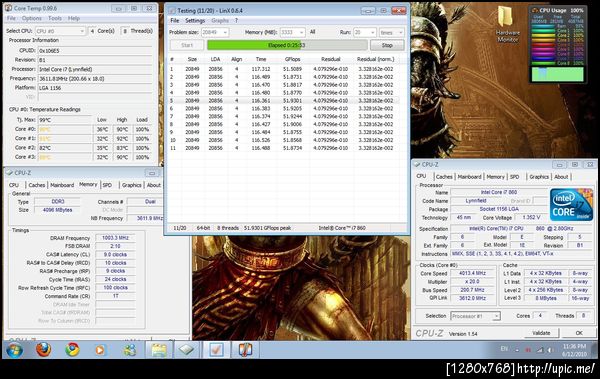The image size is (600, 379).
Task: Switch to Memory tab in right CPU-Z
Action: click(x=496, y=176)
